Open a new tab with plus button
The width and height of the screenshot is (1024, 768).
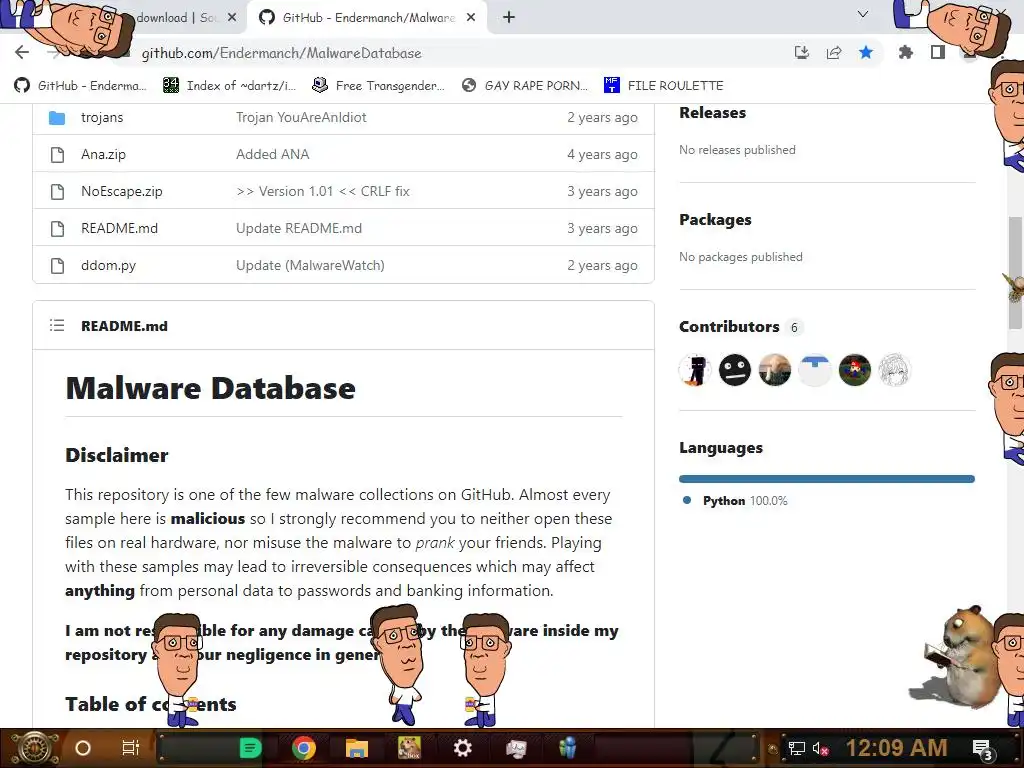click(509, 18)
